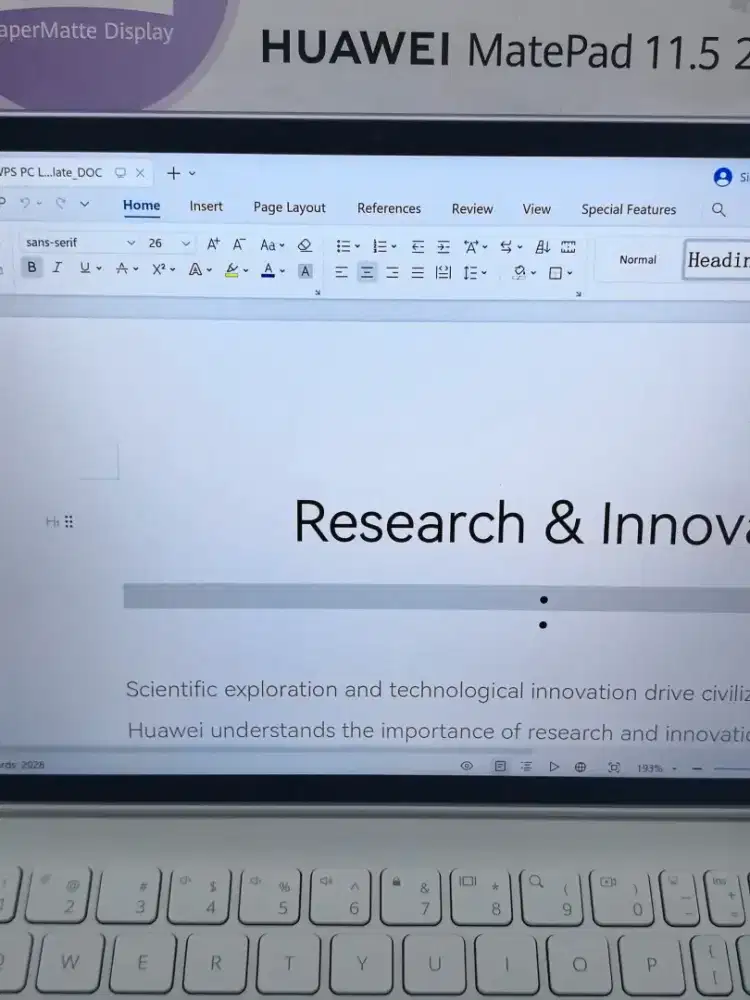This screenshot has height=1000, width=750.
Task: Expand the new tab dropdown arrow
Action: pyautogui.click(x=192, y=173)
